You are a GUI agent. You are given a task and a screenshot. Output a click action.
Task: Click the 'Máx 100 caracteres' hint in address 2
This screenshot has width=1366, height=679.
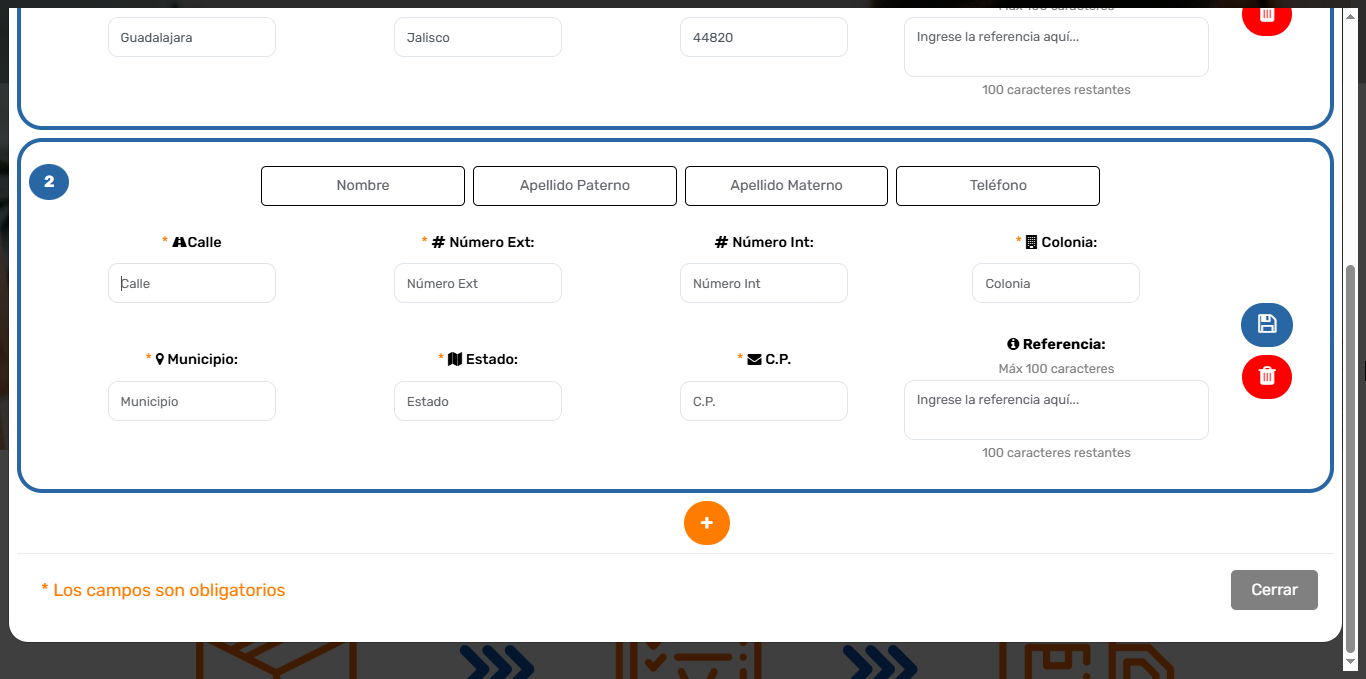[1056, 368]
